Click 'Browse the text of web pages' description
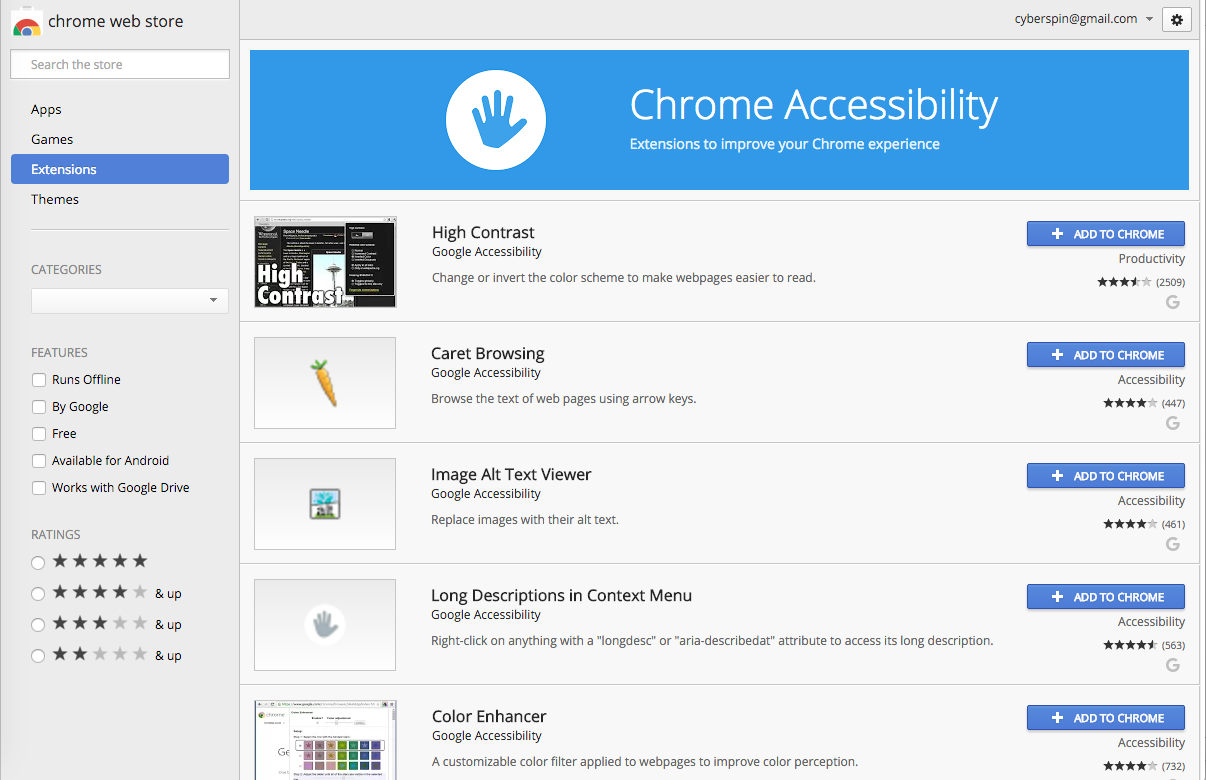Screen dimensions: 1206x780 (564, 399)
